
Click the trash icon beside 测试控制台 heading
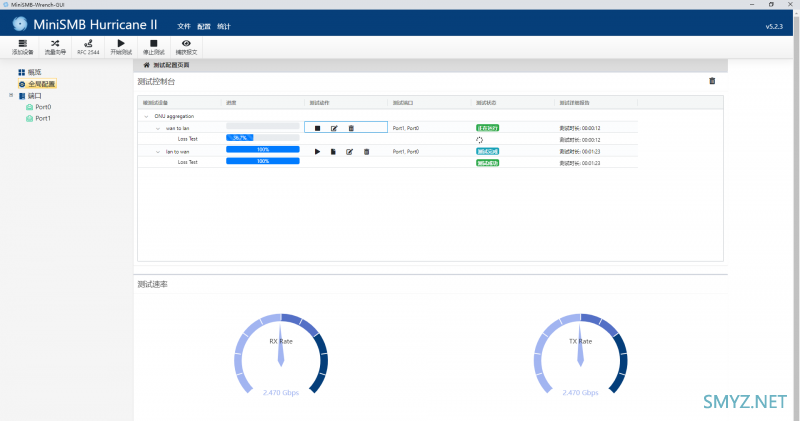point(712,81)
